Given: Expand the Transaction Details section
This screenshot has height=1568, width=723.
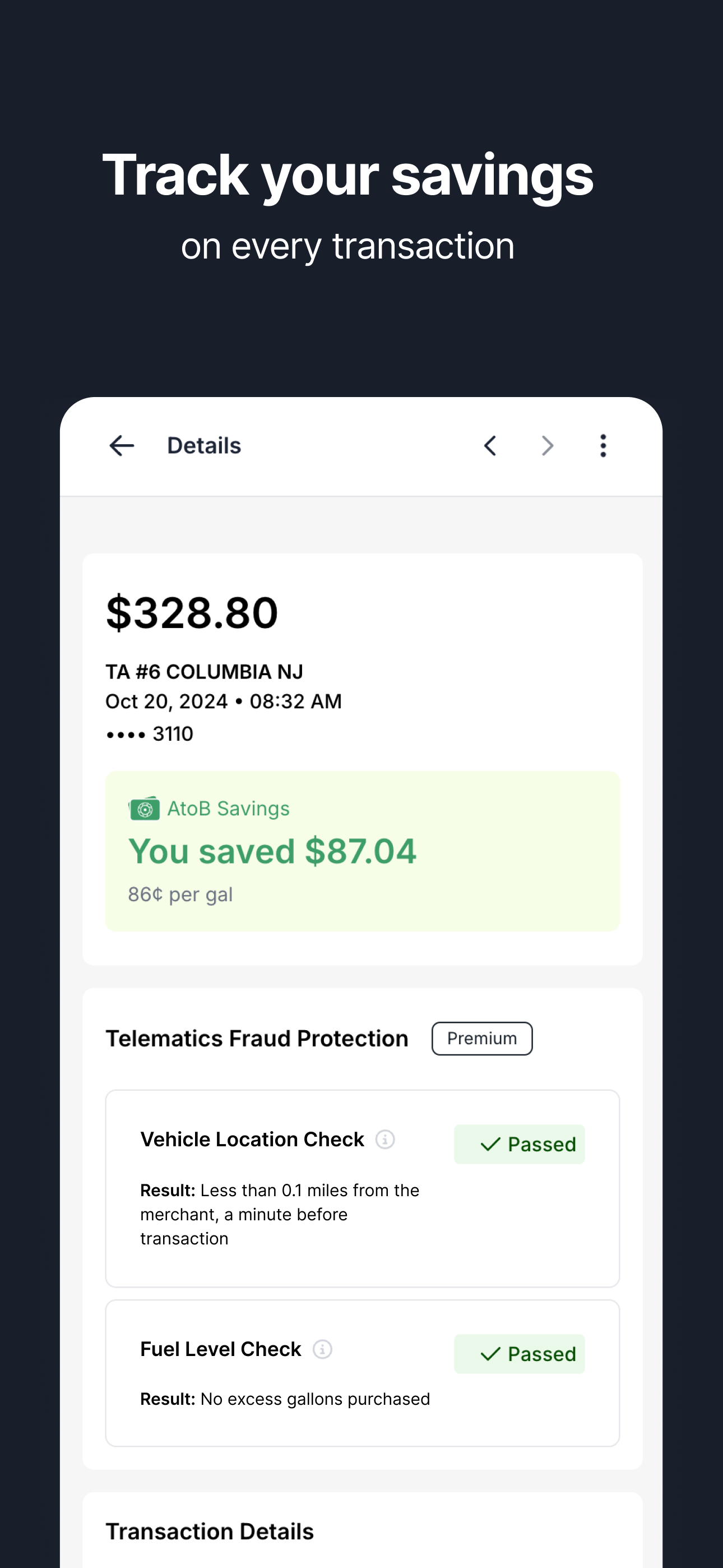Looking at the screenshot, I should (210, 1532).
